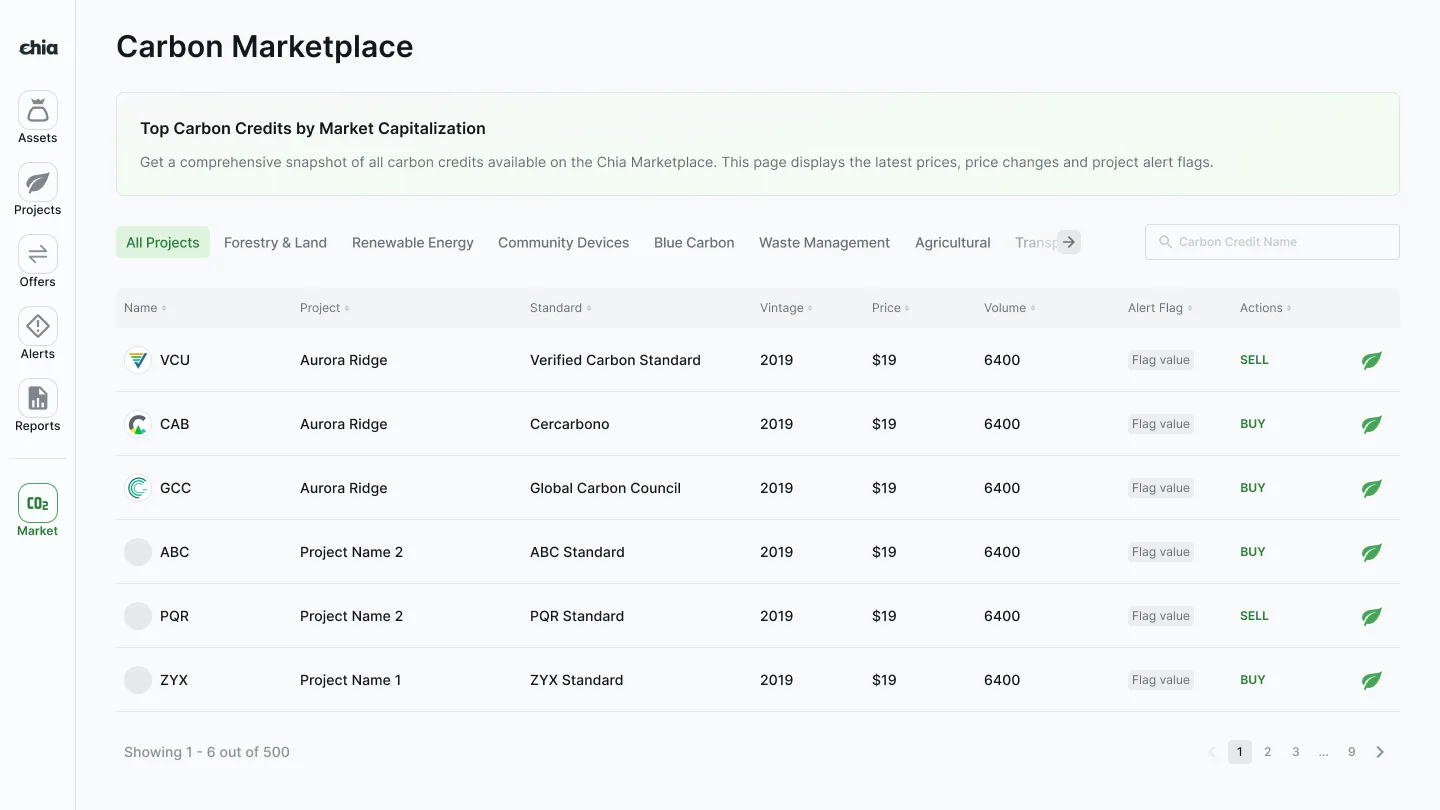Switch to Forestry & Land tab
This screenshot has height=810, width=1440.
pyautogui.click(x=275, y=242)
